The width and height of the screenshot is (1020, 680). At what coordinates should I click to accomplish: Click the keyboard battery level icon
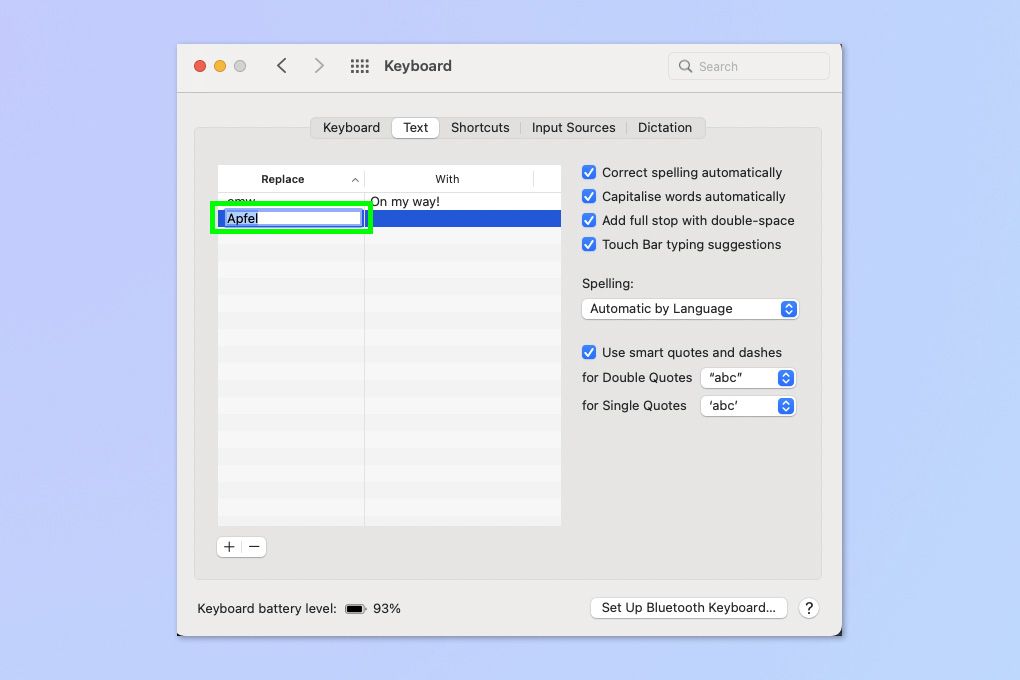click(354, 608)
